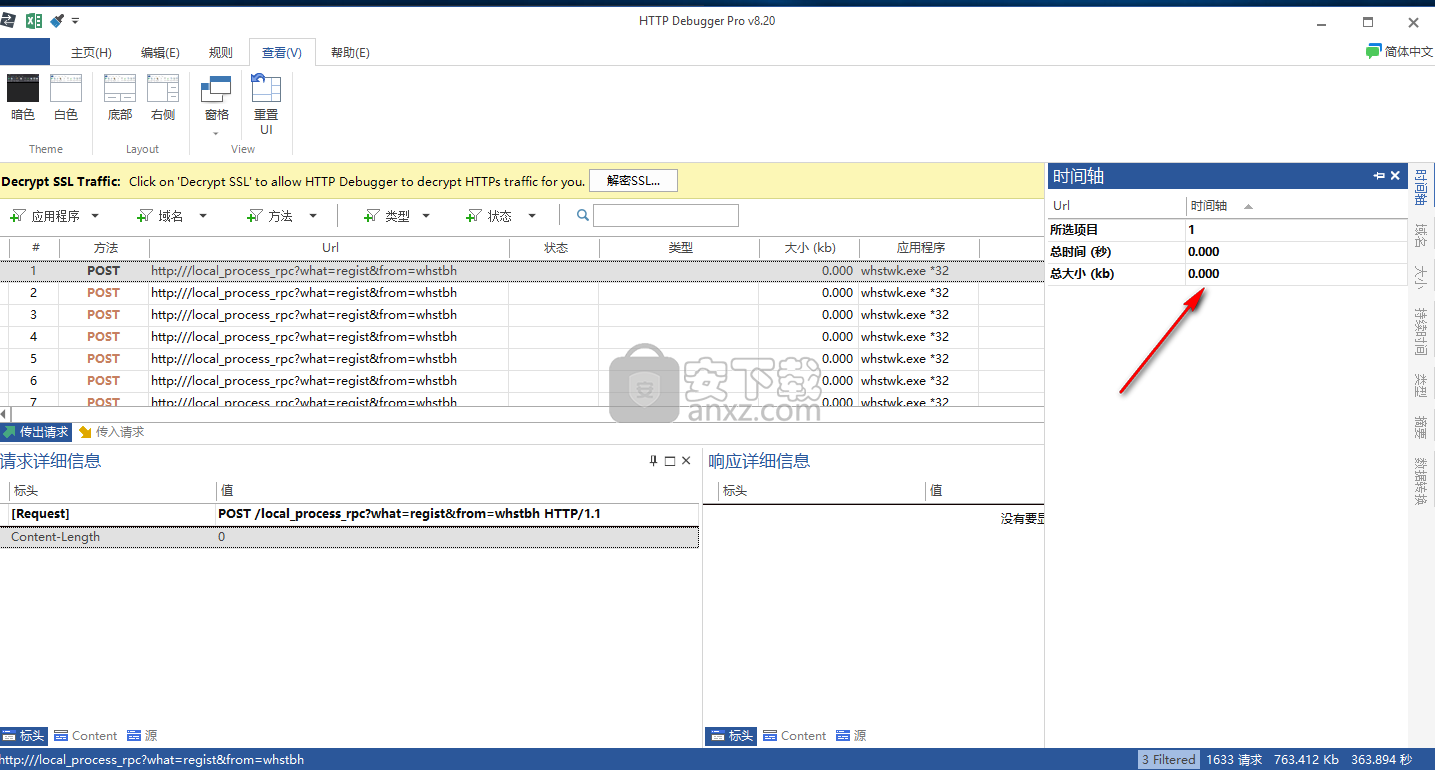Screen dimensions: 1435x770
Task: Focus the search filter input box
Action: coord(666,215)
